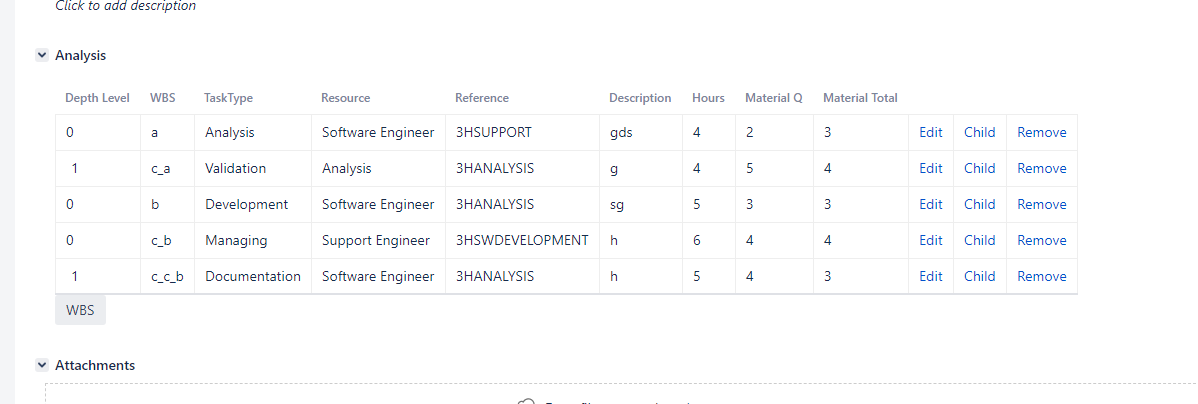Click the attachments drop zone area
1198x404 pixels.
pyautogui.click(x=621, y=394)
